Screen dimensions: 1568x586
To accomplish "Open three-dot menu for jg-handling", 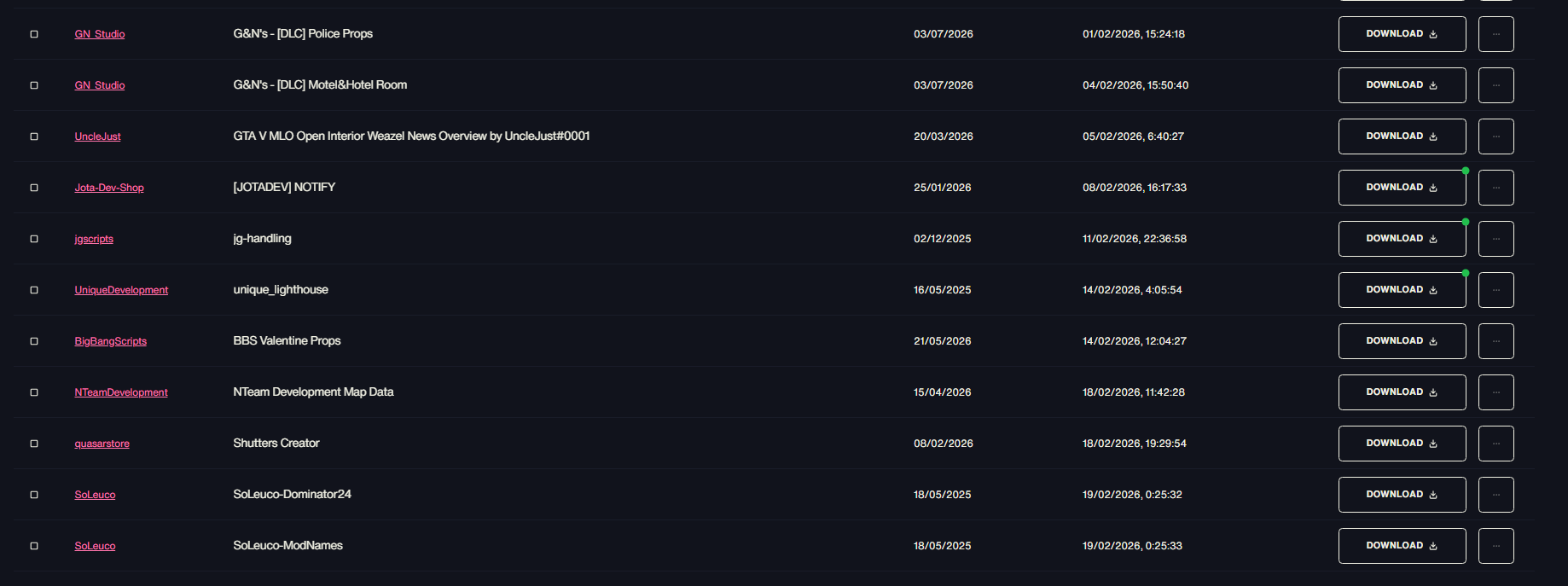I will click(x=1495, y=239).
